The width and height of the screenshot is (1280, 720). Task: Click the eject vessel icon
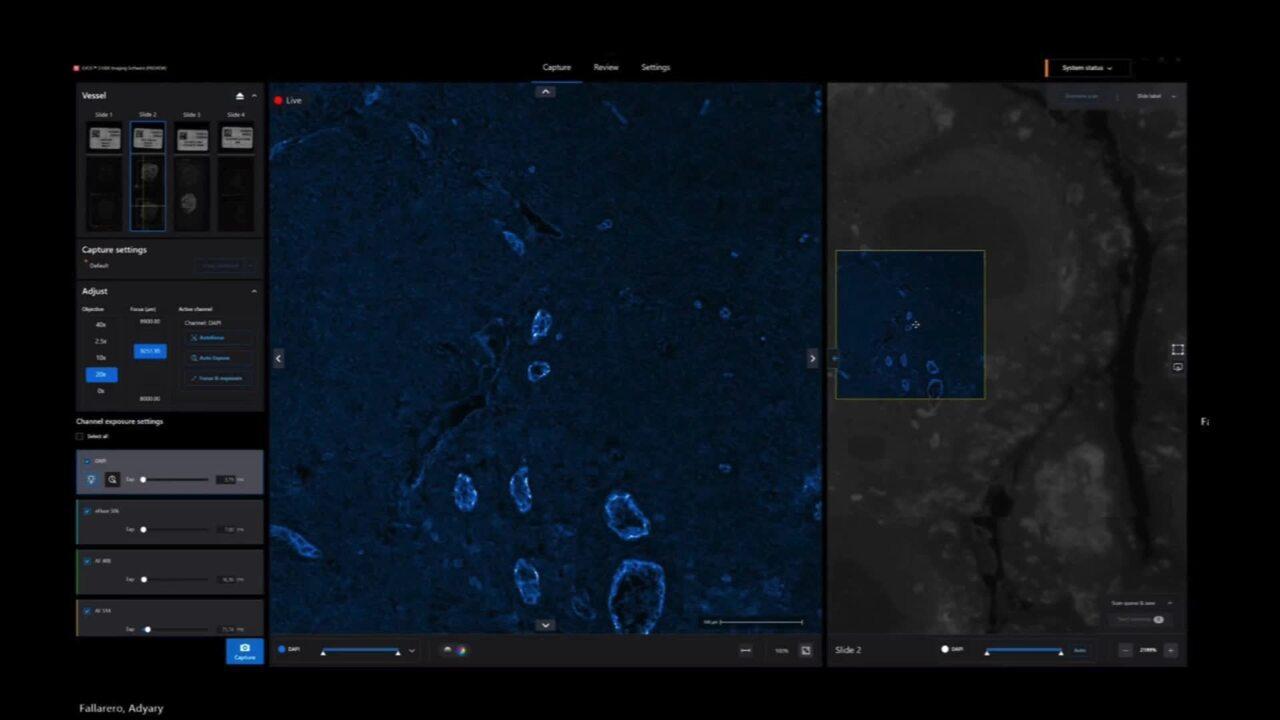240,96
